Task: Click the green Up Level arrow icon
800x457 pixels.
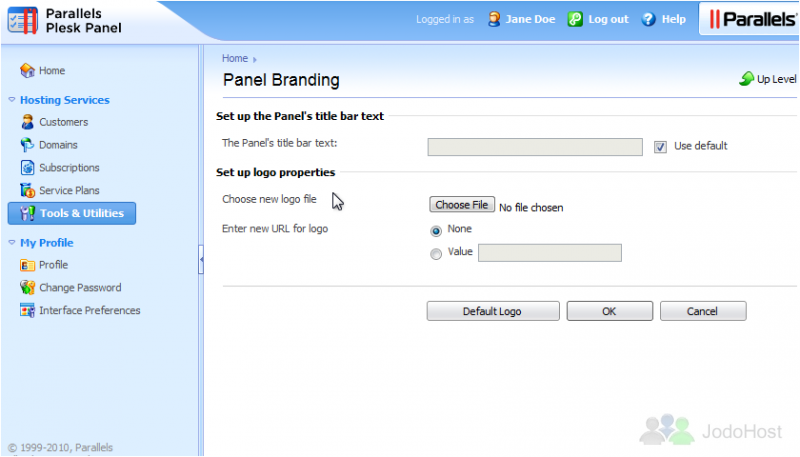Action: 746,79
